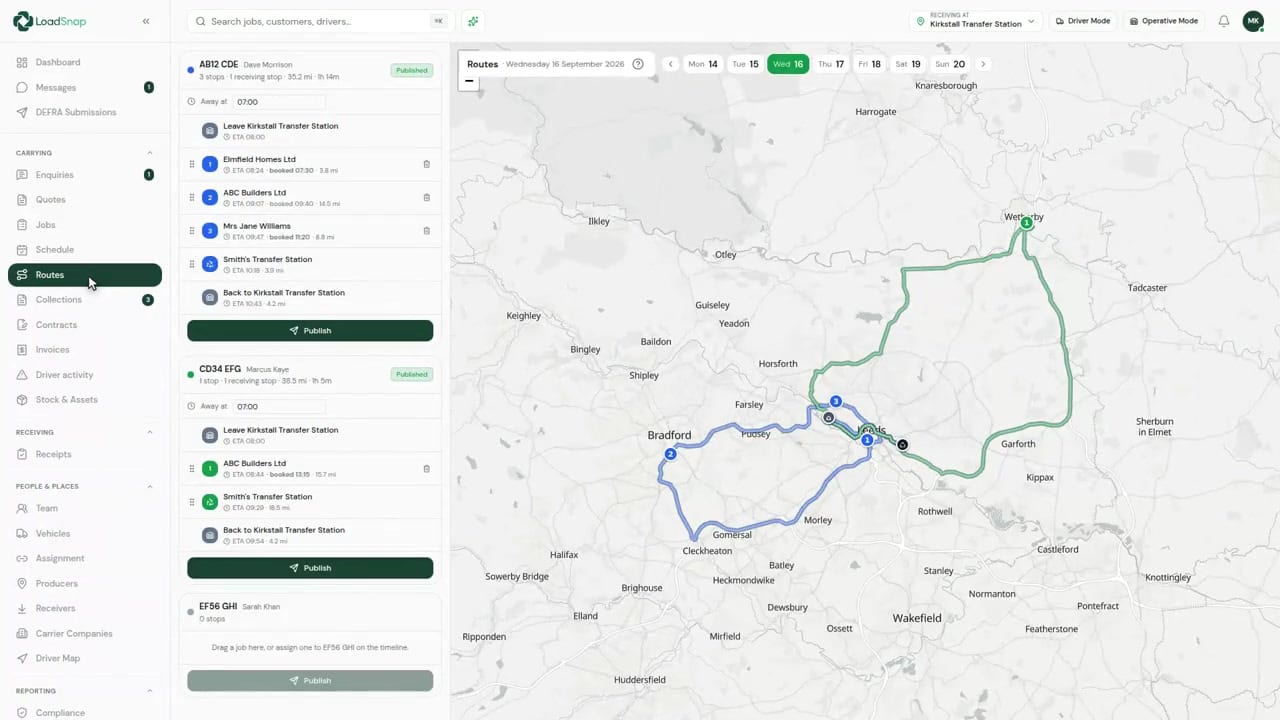
Task: Publish the AB12 CDE route
Action: click(x=310, y=331)
